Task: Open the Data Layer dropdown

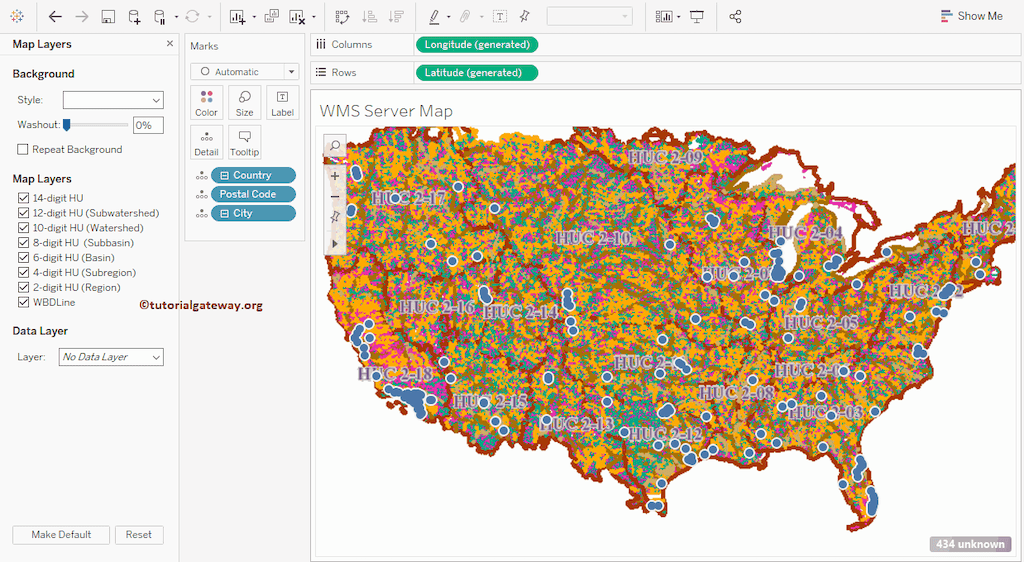Action: click(x=111, y=357)
